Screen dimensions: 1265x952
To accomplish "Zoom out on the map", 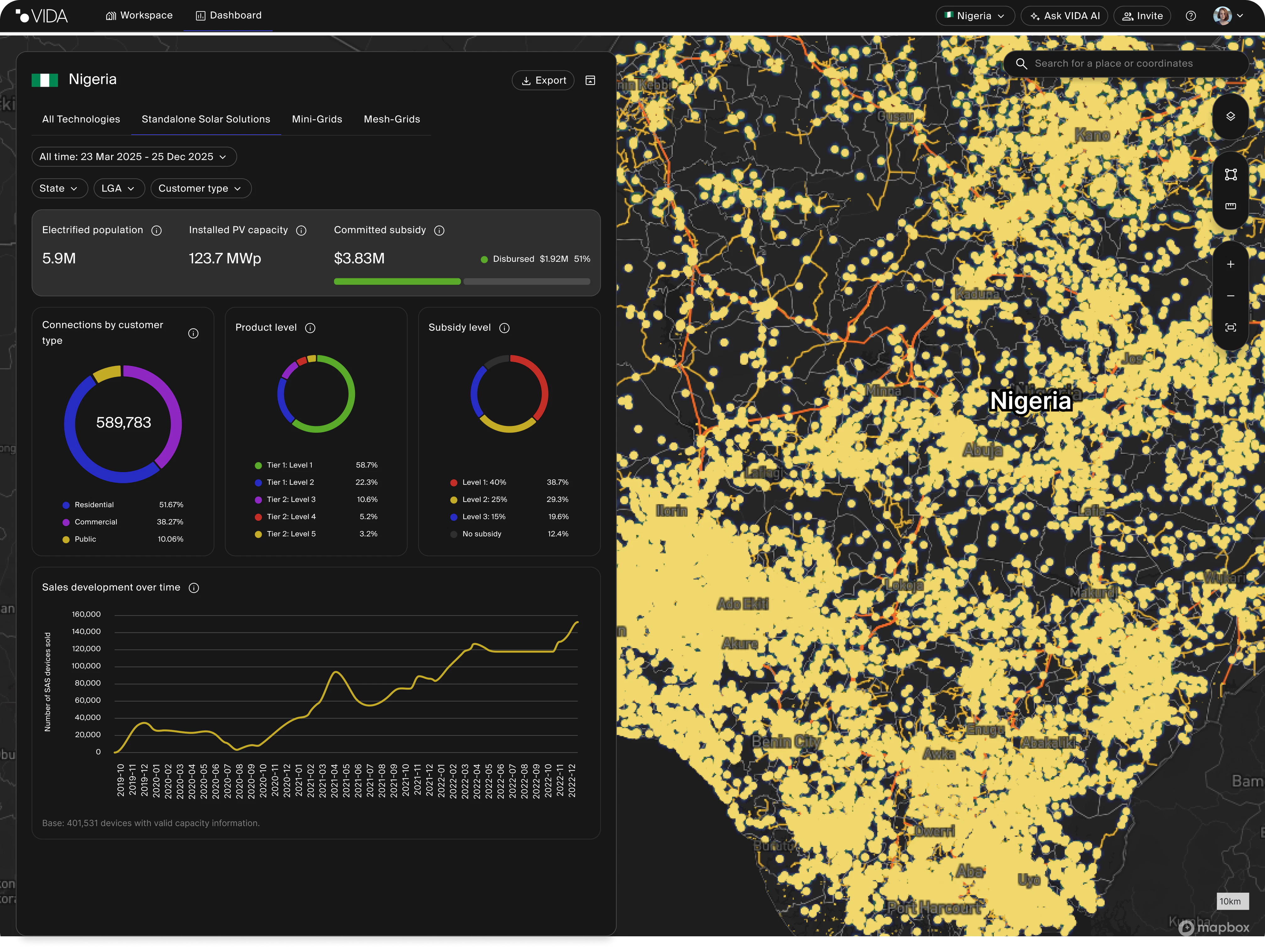I will [x=1230, y=296].
